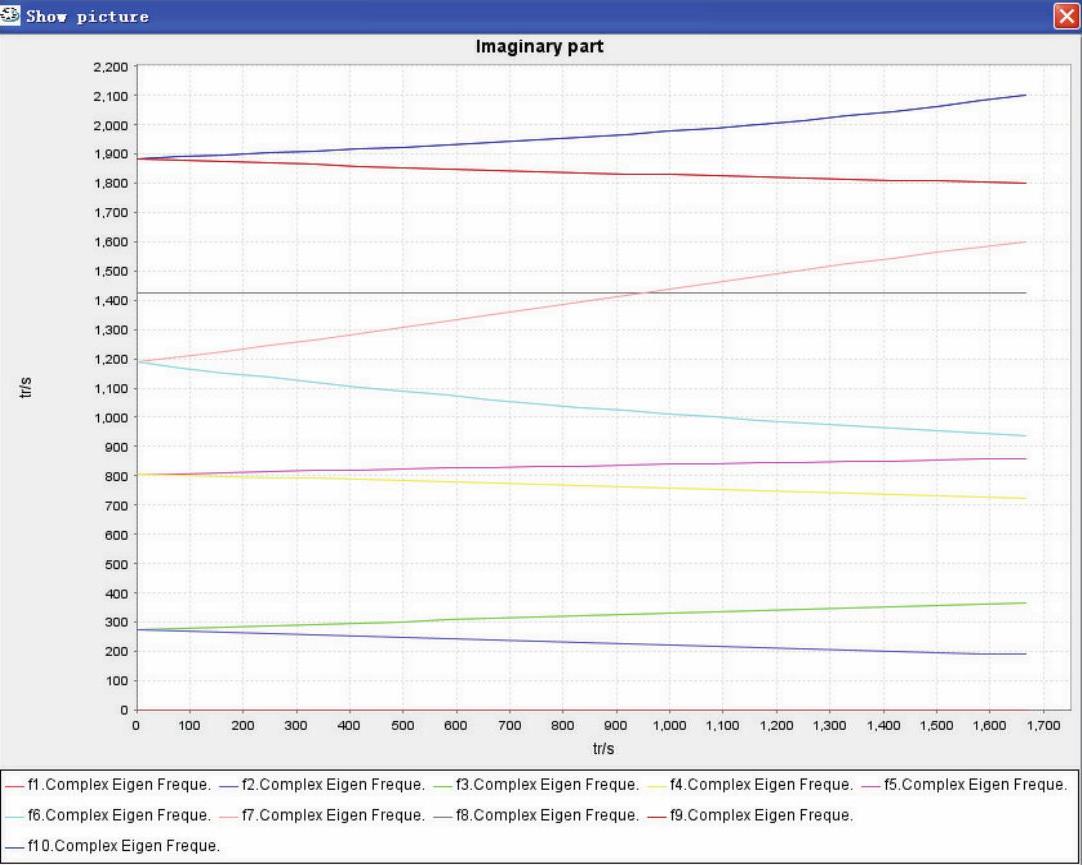Viewport: 1082px width, 865px height.
Task: Click the gray f8 legend entry
Action: pos(546,815)
